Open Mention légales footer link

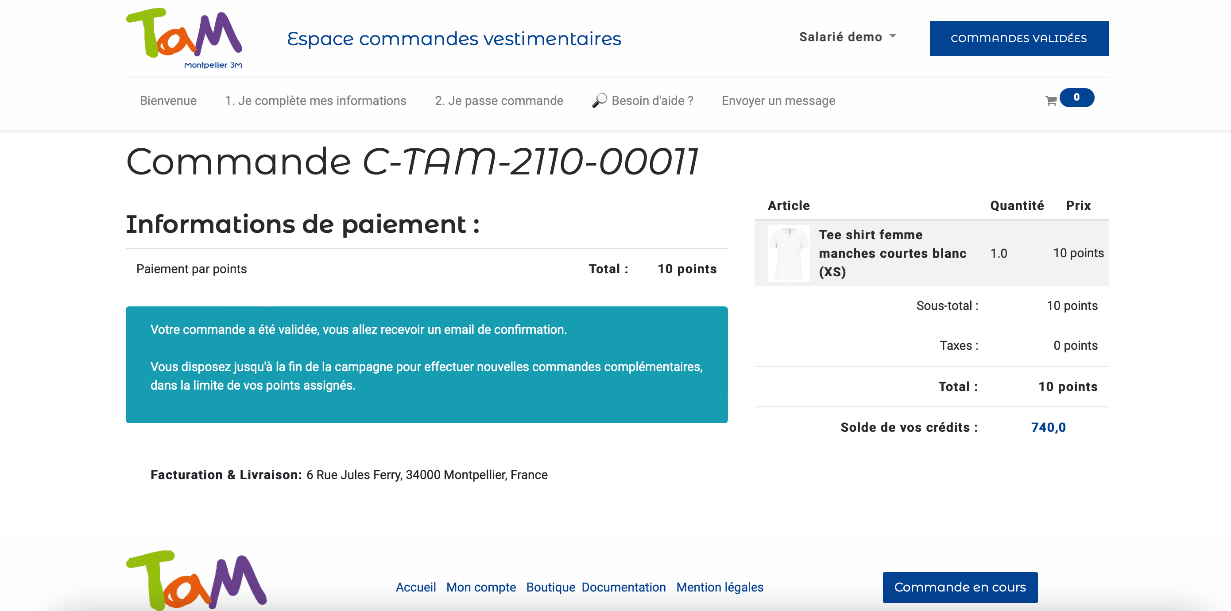point(719,588)
